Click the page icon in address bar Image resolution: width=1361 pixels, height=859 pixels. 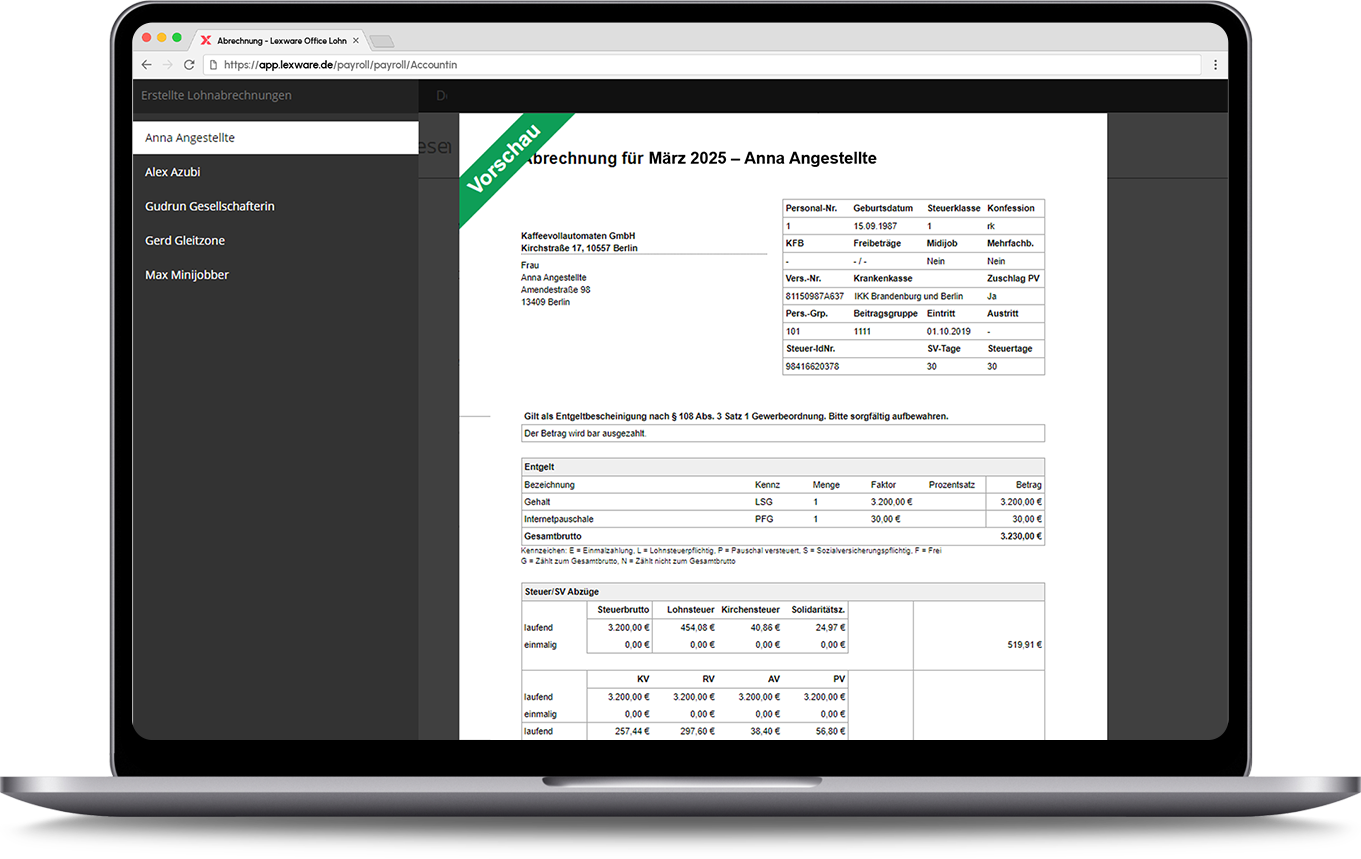point(213,65)
